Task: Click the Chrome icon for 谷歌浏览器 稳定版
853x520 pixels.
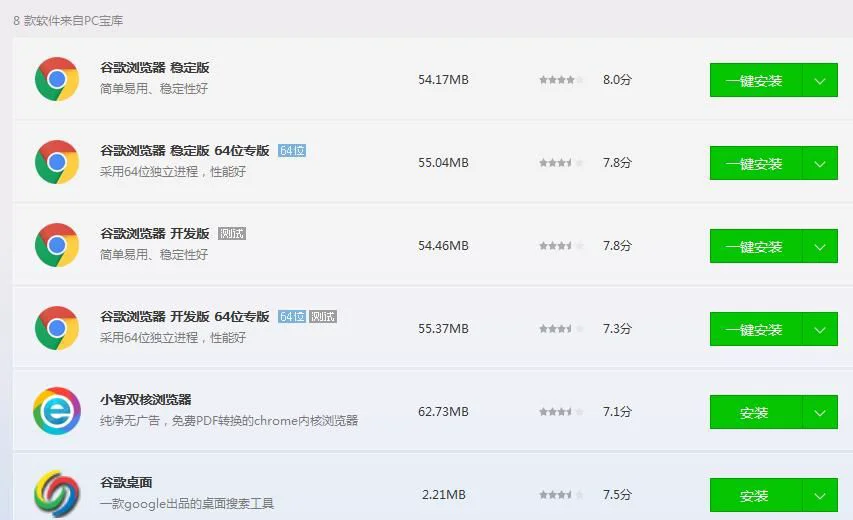Action: [x=57, y=79]
